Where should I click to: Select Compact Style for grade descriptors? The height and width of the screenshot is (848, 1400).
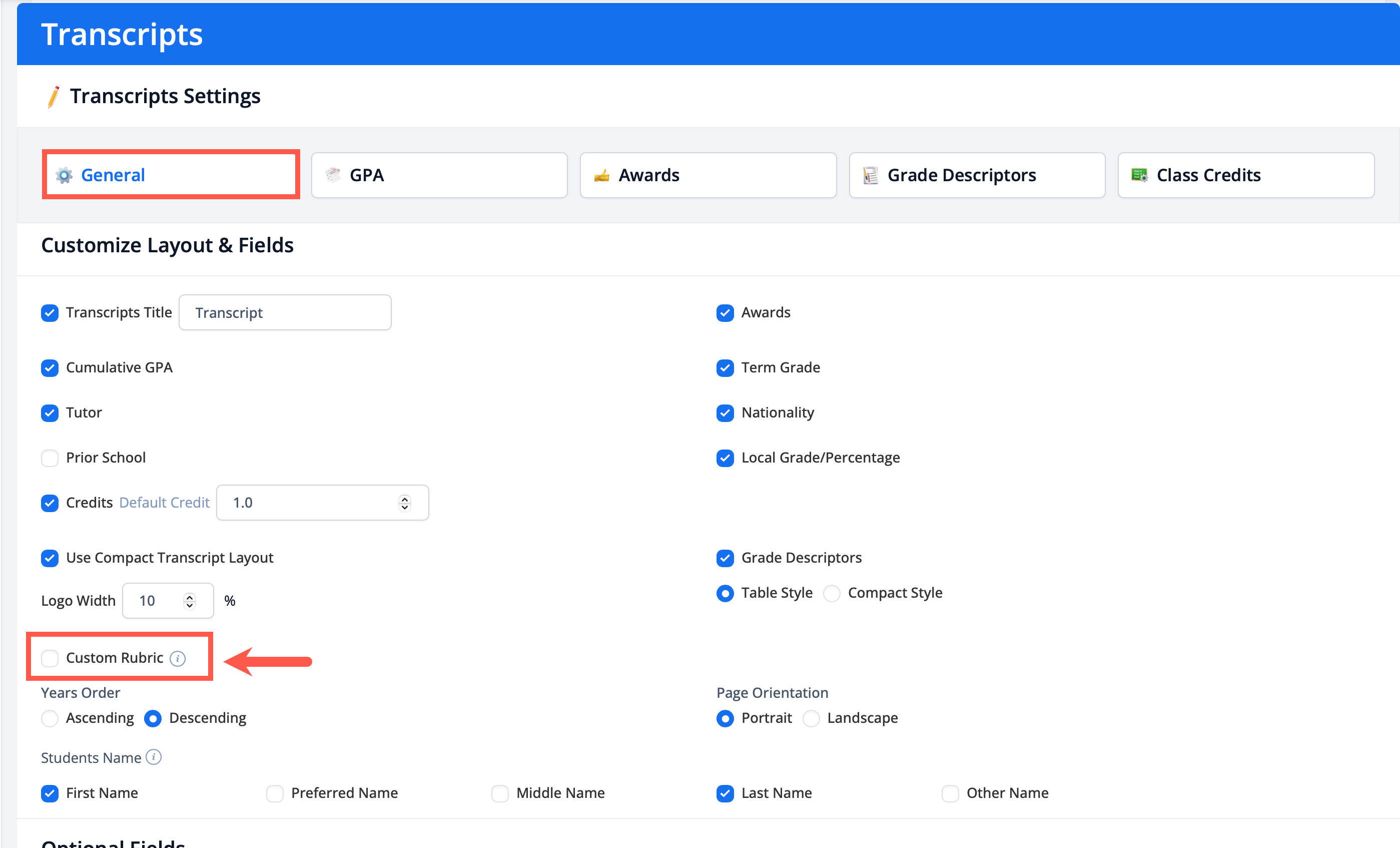832,593
